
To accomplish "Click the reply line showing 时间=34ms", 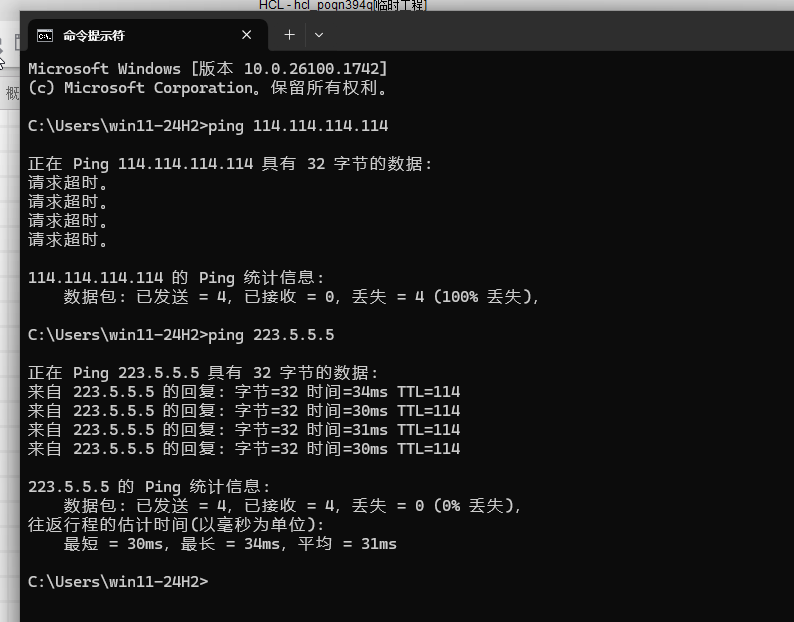I will [244, 392].
